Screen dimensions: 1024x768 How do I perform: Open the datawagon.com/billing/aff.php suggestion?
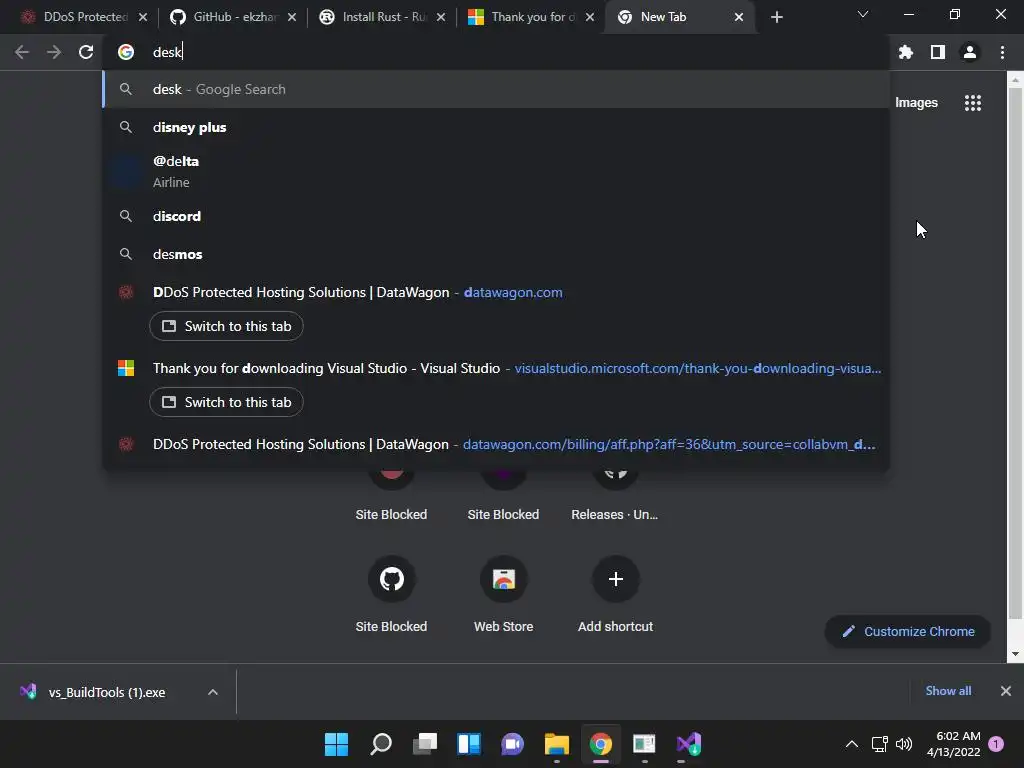coord(496,444)
